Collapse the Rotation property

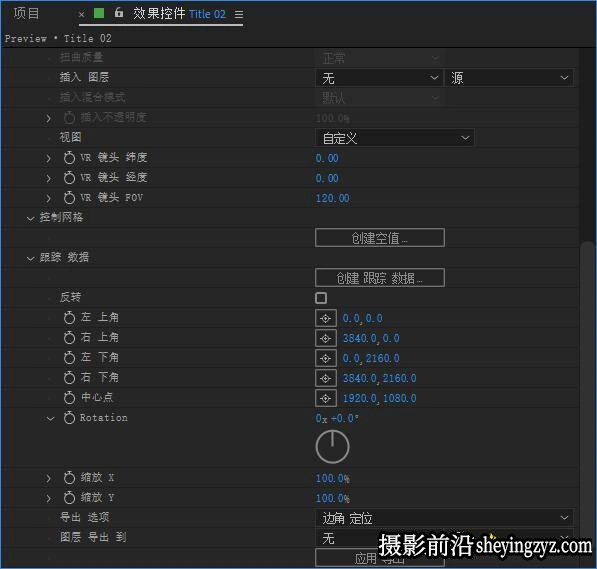coord(50,419)
